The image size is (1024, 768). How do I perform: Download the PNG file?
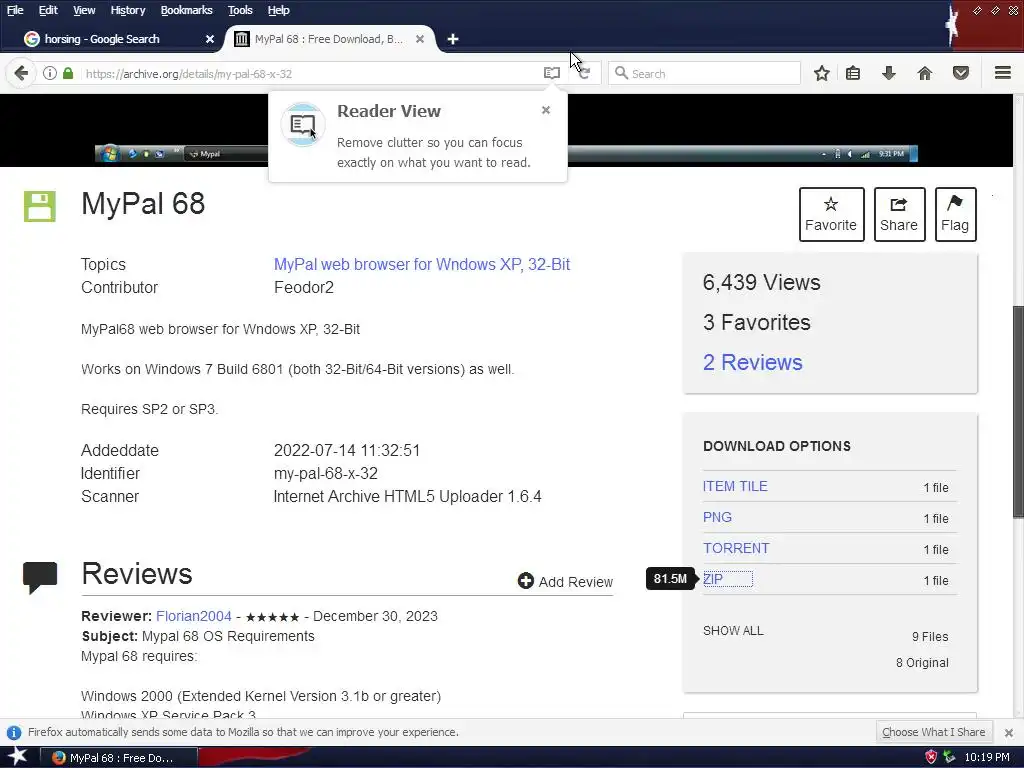(717, 517)
